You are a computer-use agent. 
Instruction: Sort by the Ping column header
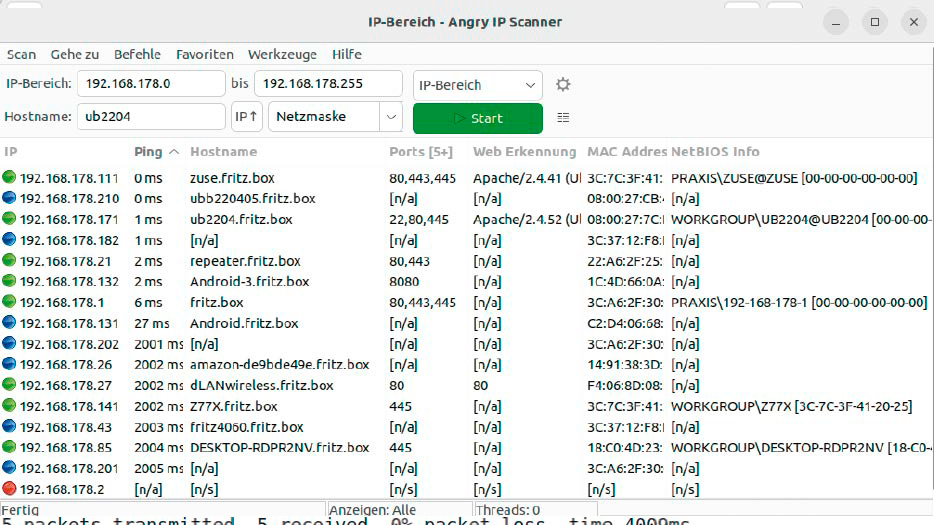pyautogui.click(x=156, y=152)
